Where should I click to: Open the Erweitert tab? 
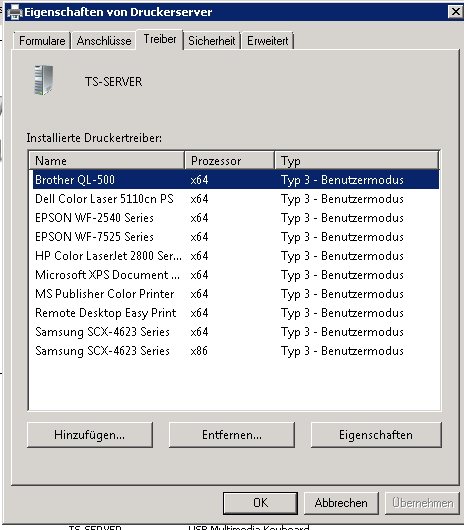click(267, 41)
